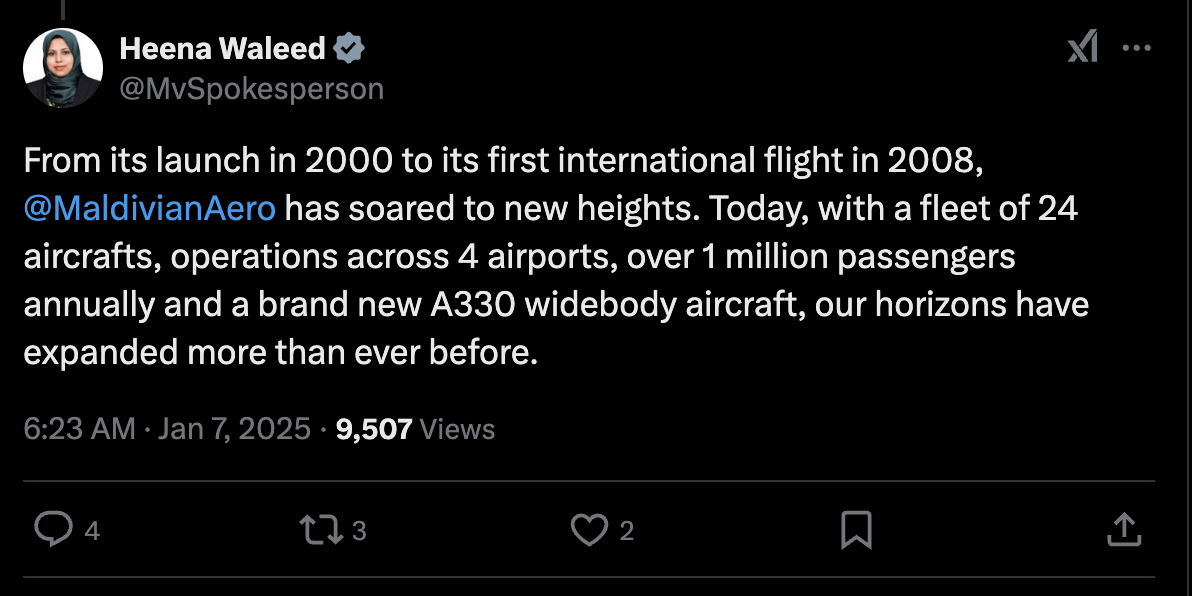Open the Share post arrow icon

click(1124, 530)
